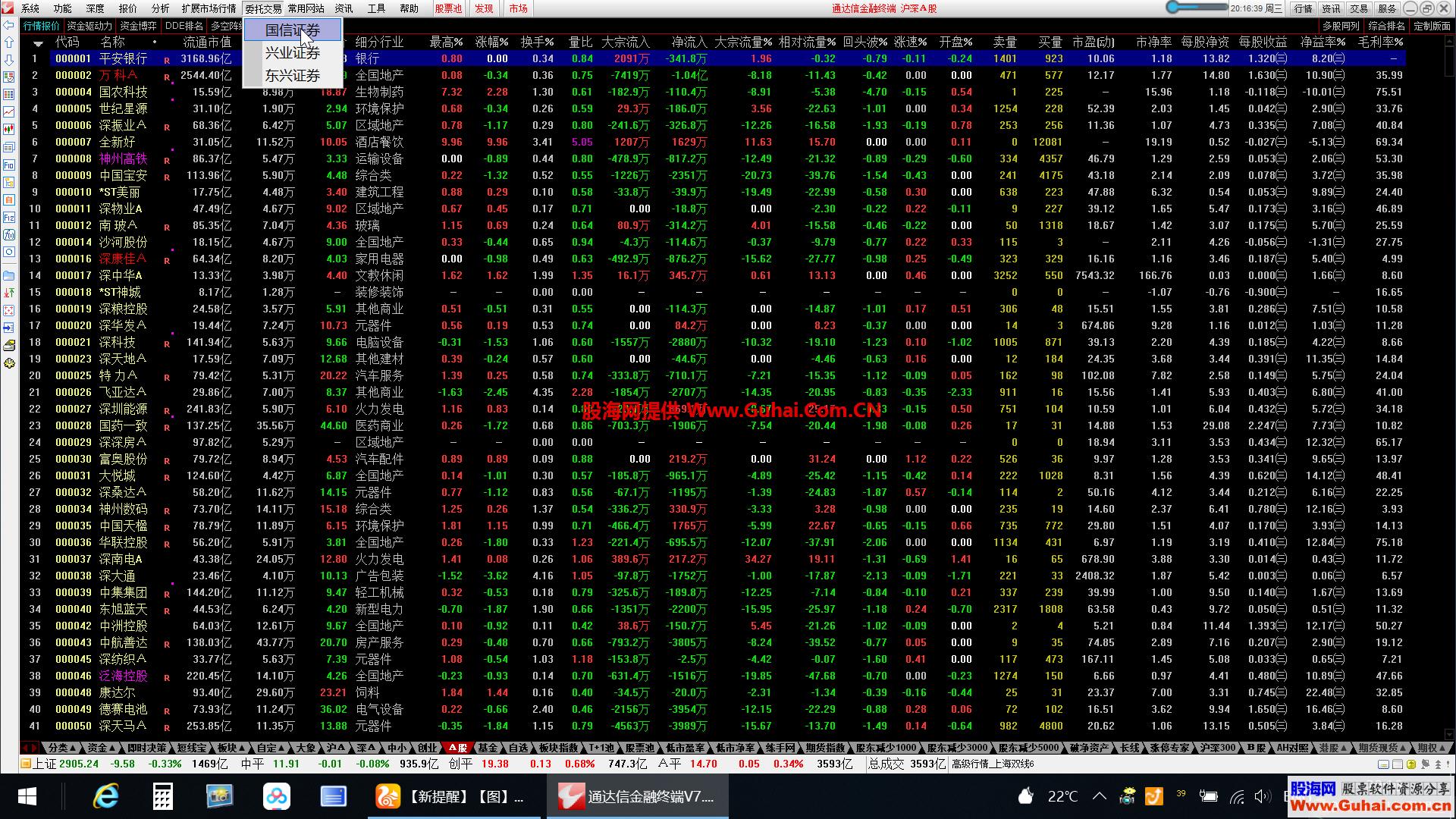
Task: Open the Windows Start menu
Action: point(27,796)
